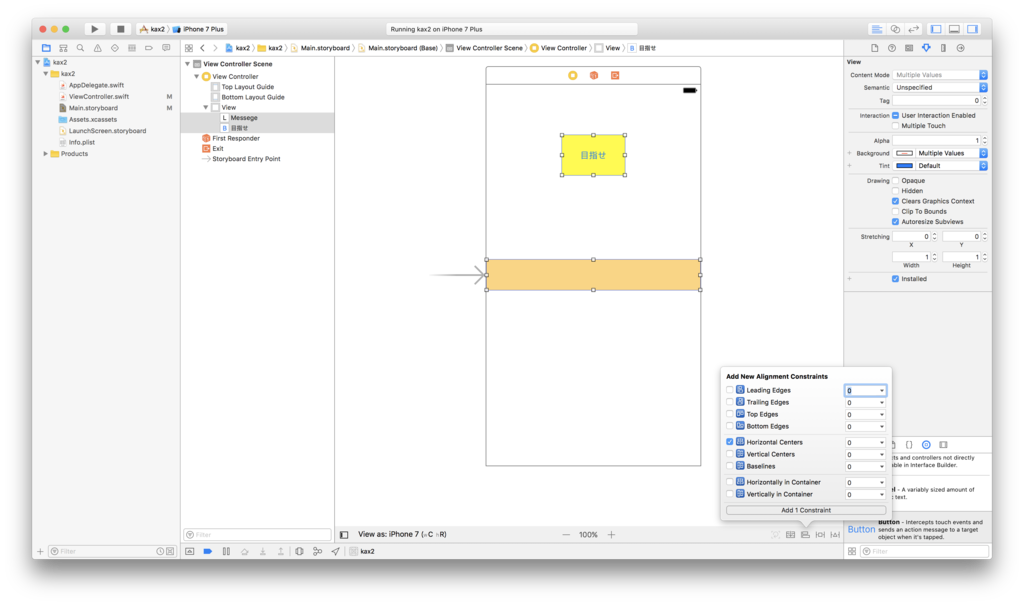Screen dimensions: 1024x605
Task: Collapse the View Controller Scene outline
Action: tap(188, 64)
